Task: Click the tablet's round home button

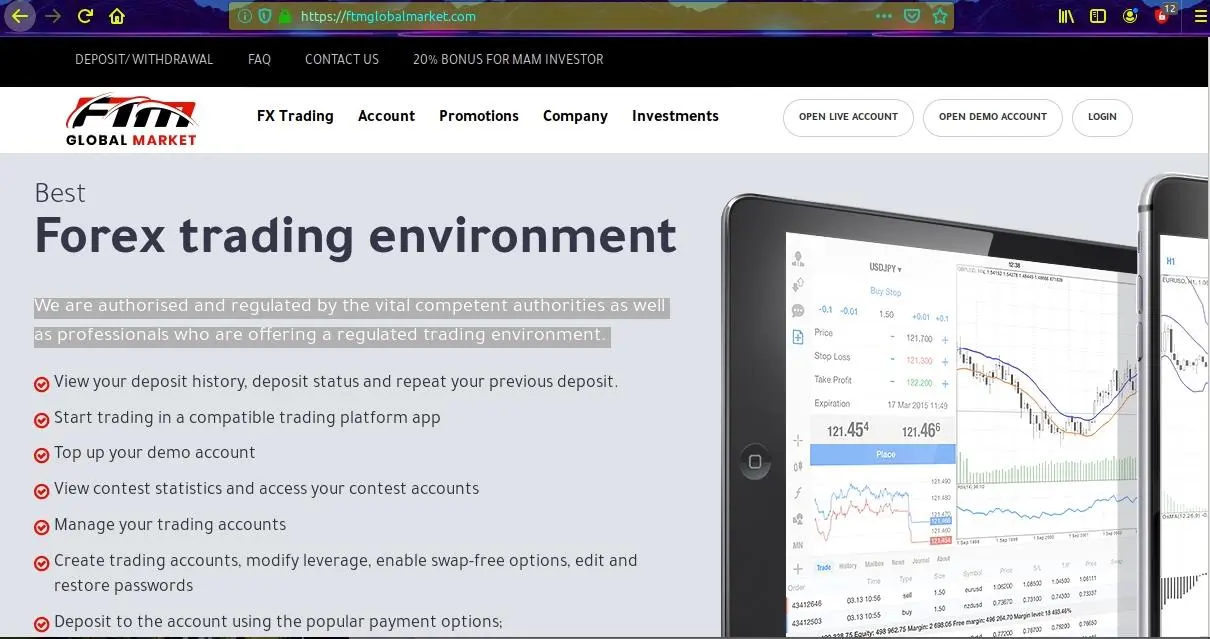Action: pyautogui.click(x=756, y=462)
